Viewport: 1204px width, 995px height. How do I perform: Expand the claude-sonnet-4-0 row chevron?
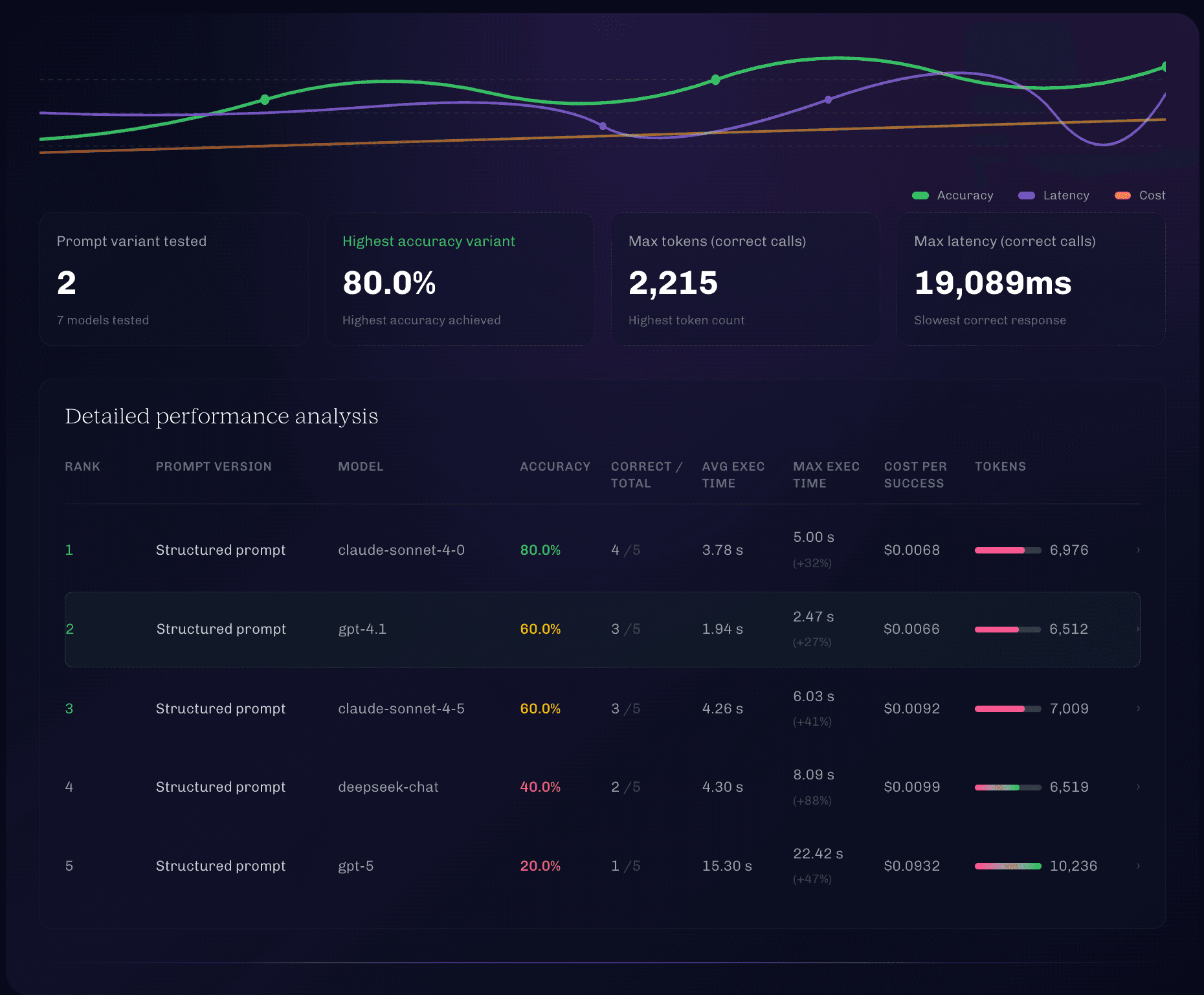pos(1138,550)
